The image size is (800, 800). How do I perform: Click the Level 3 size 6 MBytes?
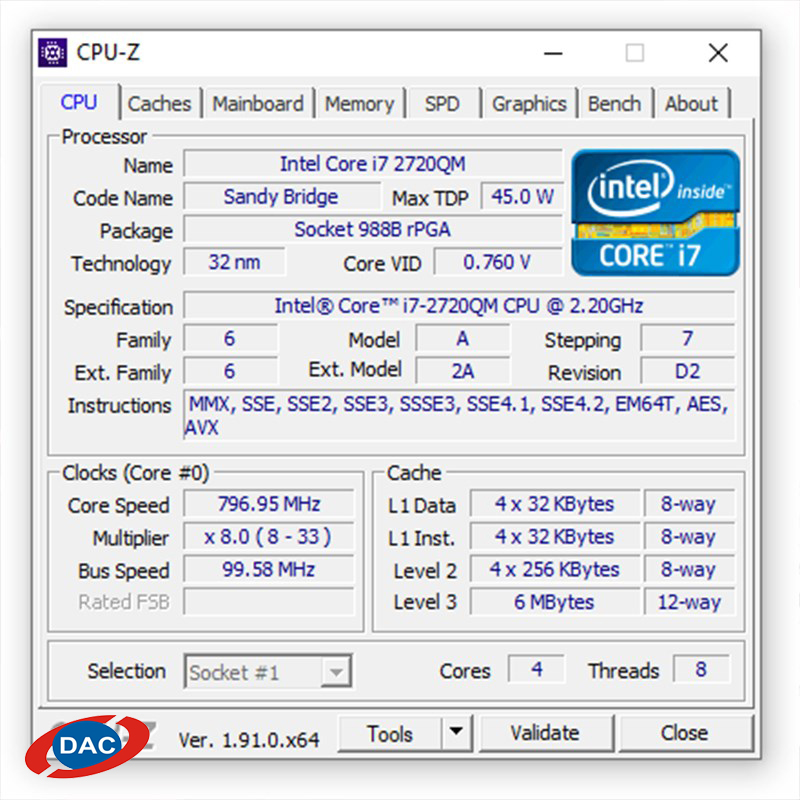point(555,602)
